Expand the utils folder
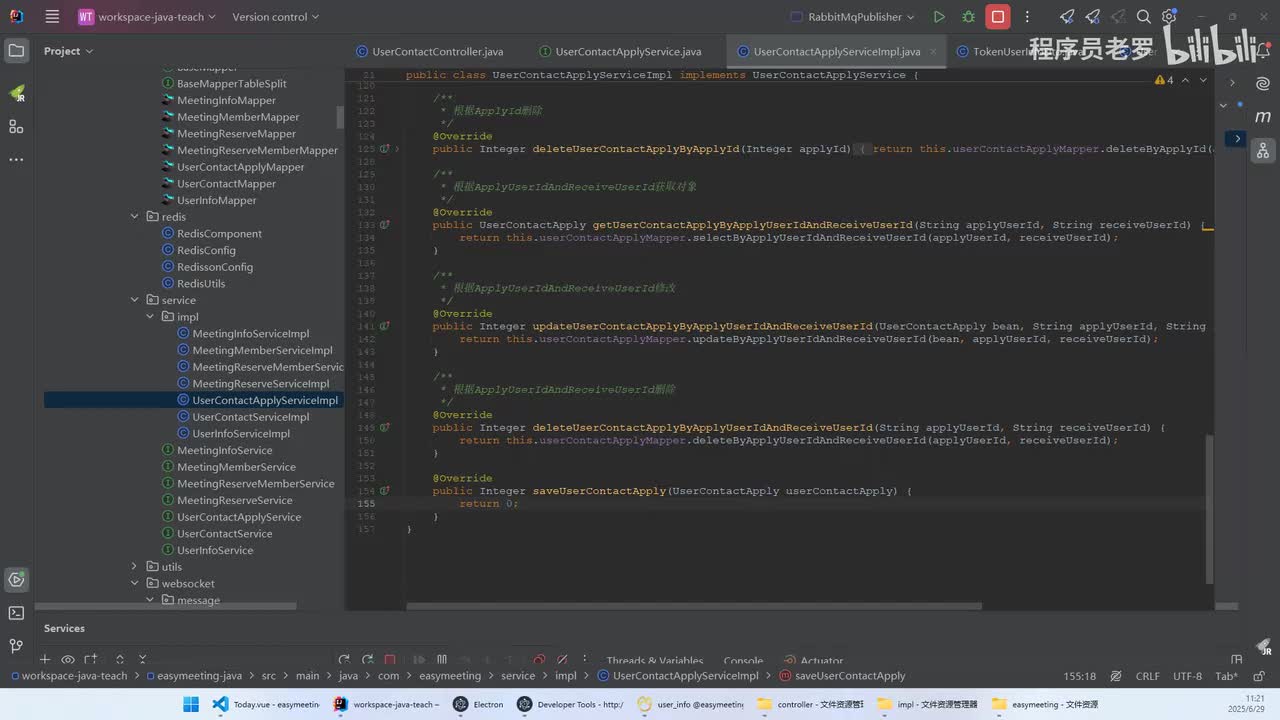This screenshot has width=1280, height=720. click(135, 567)
